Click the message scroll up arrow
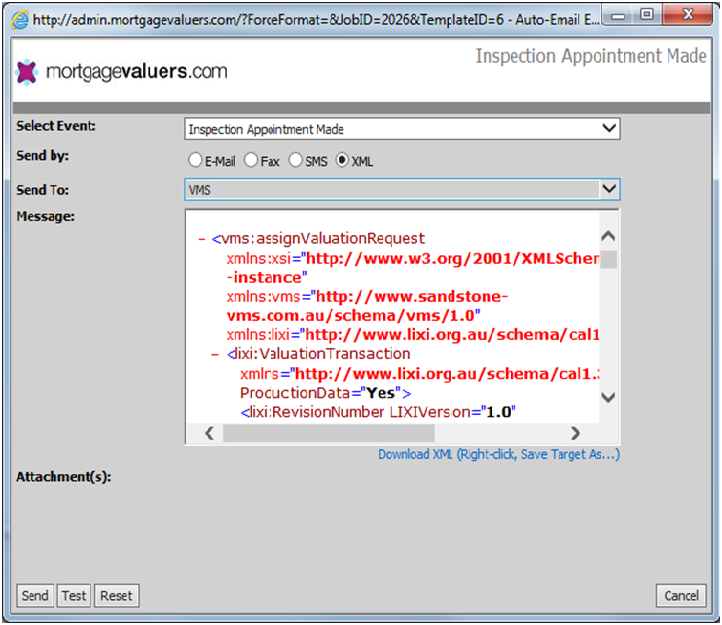 click(x=609, y=236)
